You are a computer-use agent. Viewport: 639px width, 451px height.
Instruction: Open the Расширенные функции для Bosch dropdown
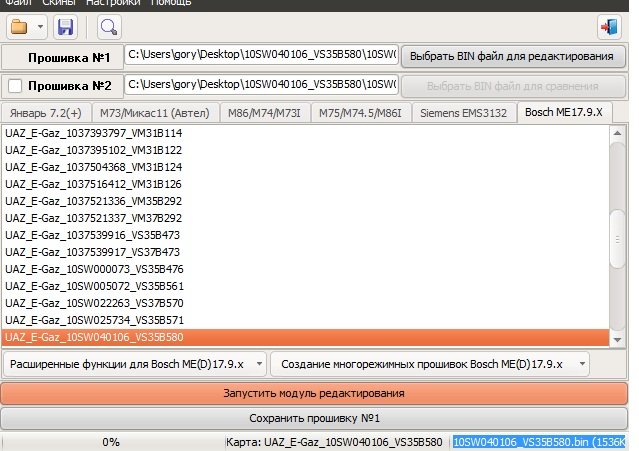tap(135, 364)
